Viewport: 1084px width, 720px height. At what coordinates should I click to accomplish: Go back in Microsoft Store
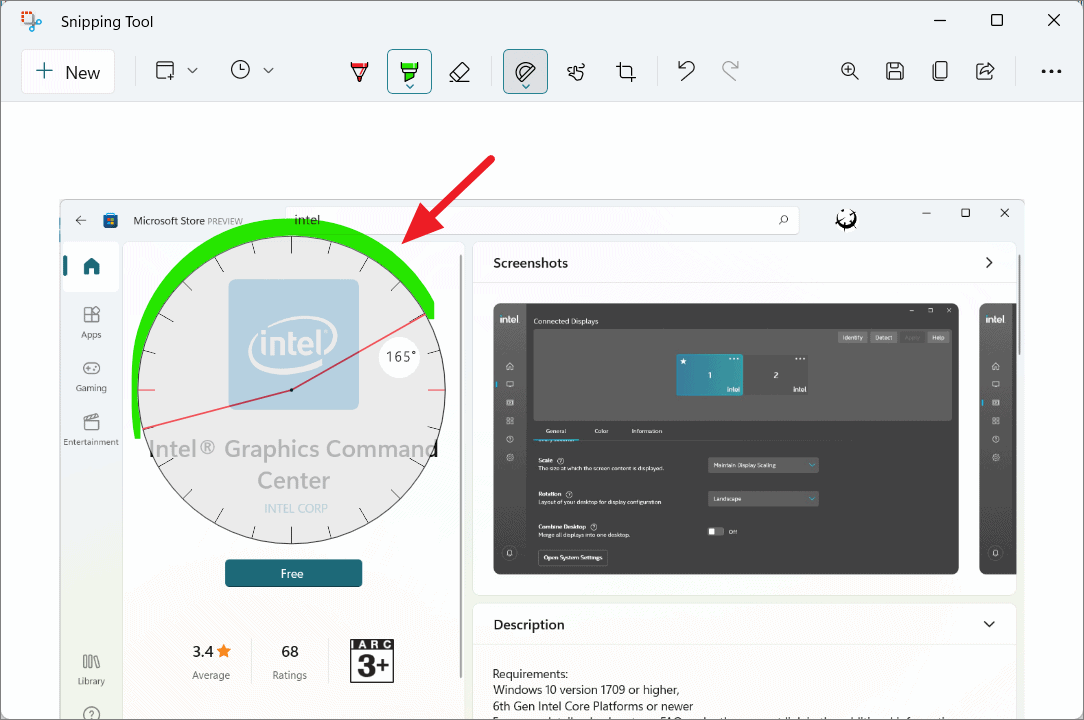tap(81, 220)
